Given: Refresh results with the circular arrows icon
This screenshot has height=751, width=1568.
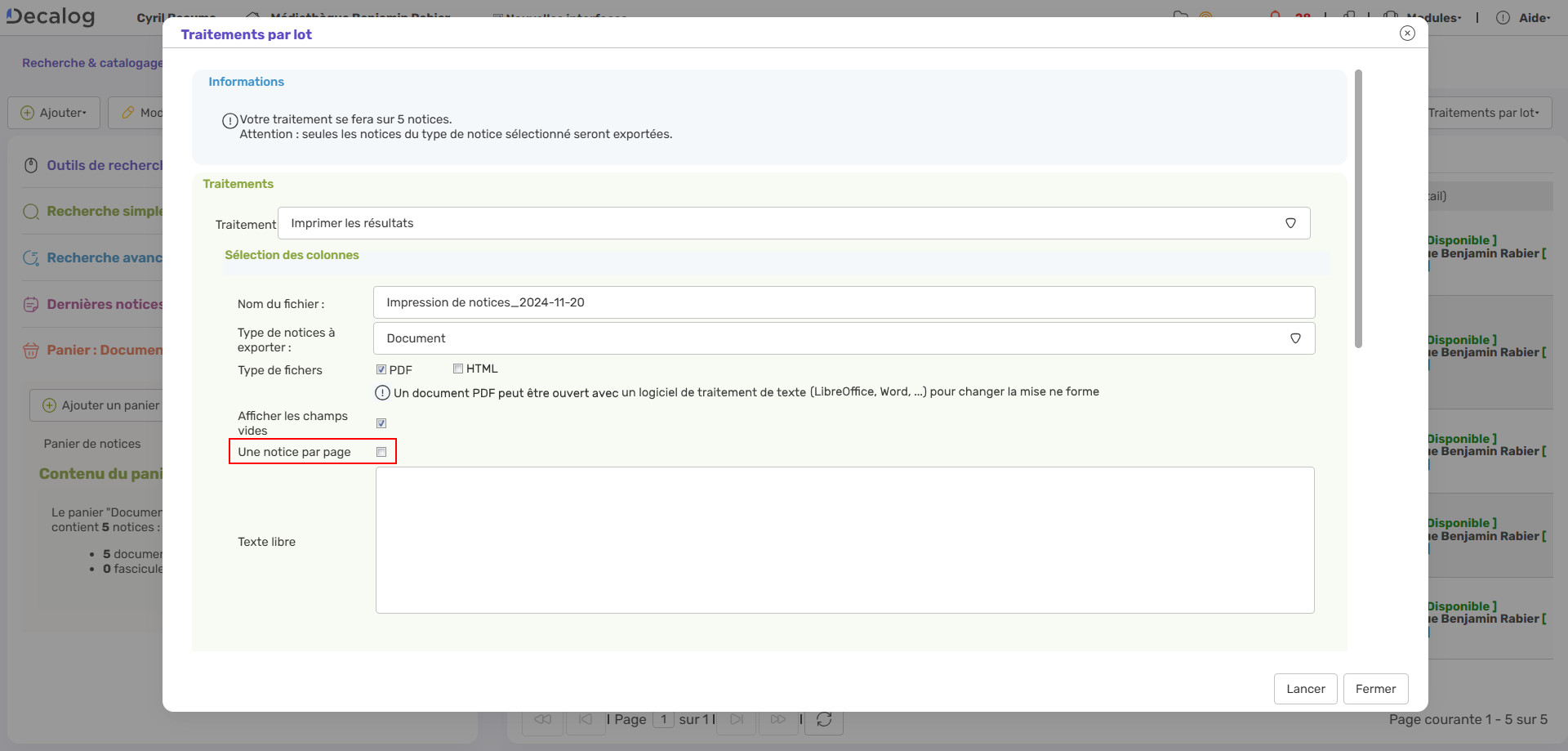Looking at the screenshot, I should click(824, 719).
